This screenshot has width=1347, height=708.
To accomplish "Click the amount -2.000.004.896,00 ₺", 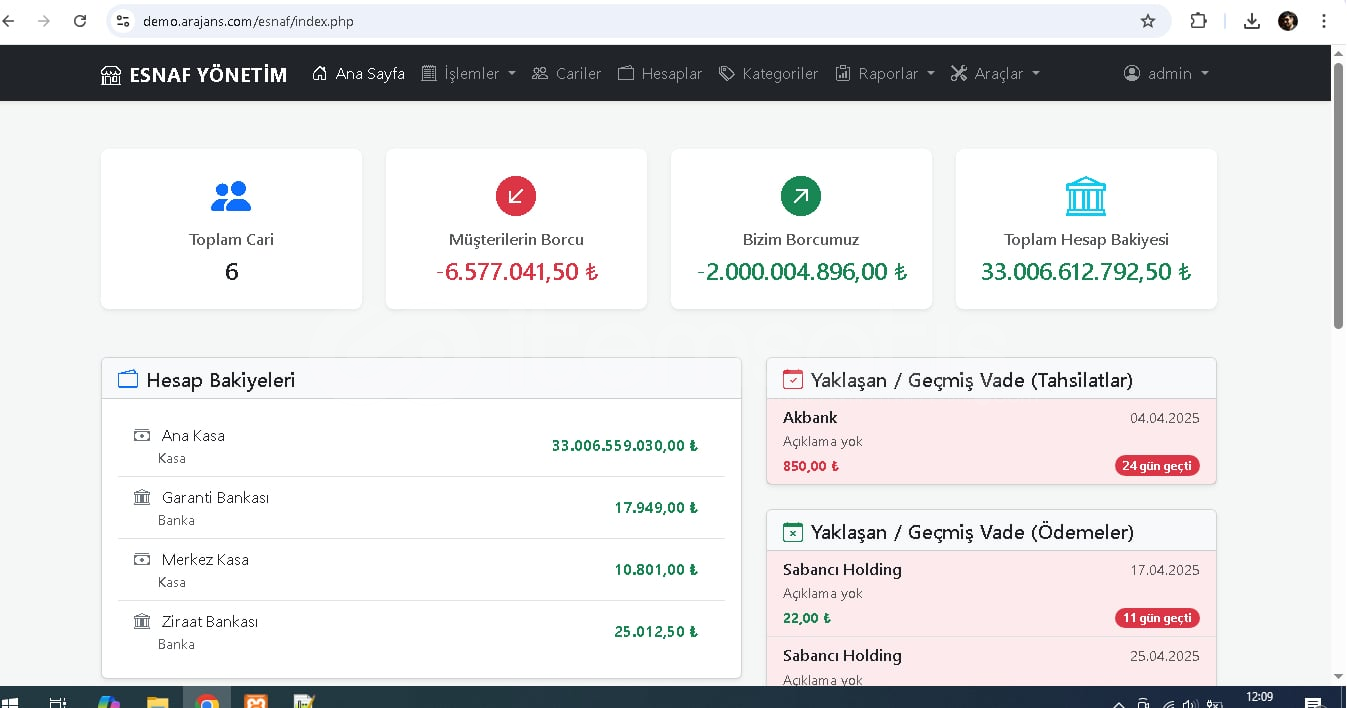I will coord(801,272).
